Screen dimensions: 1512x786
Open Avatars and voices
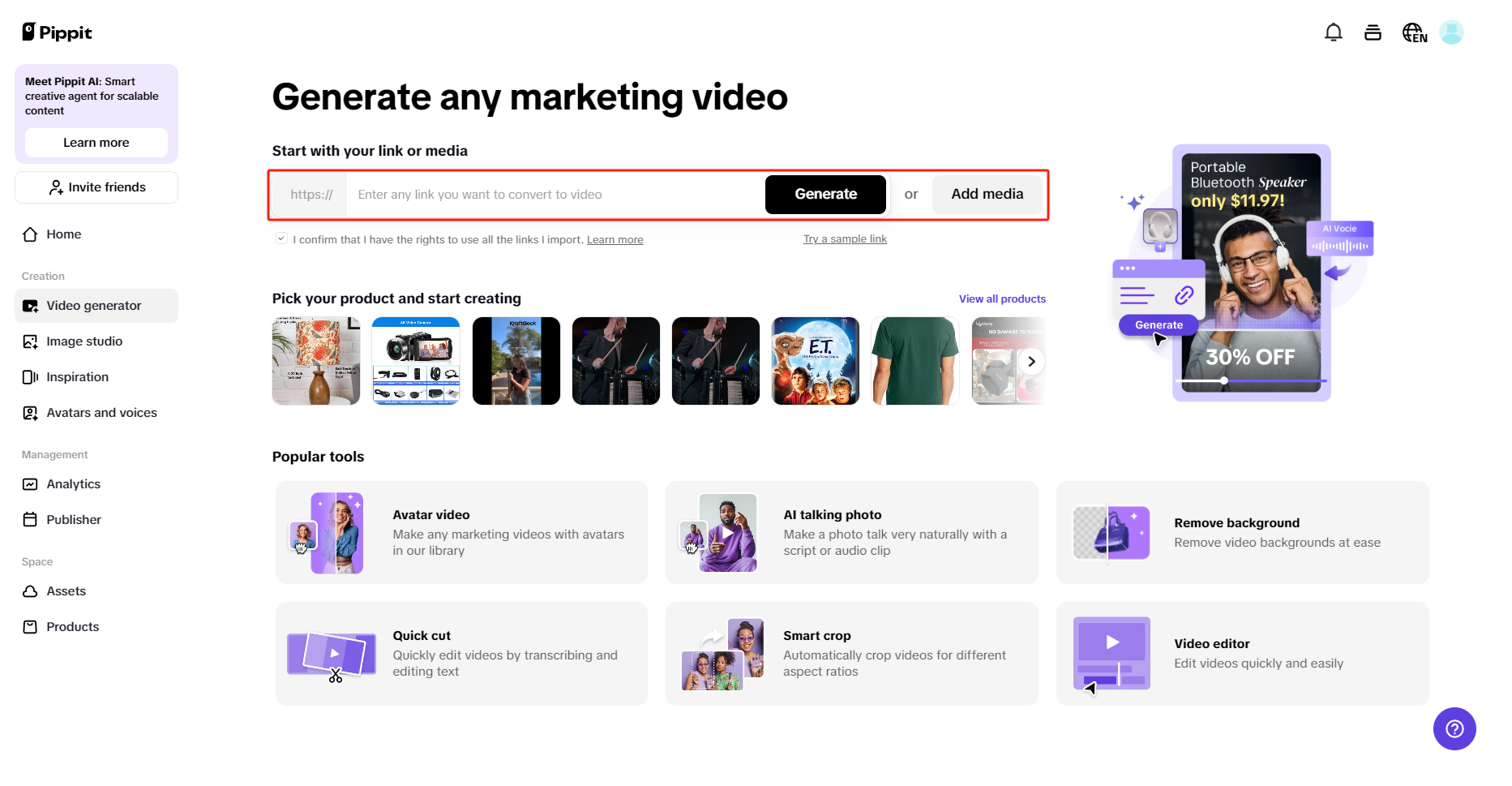pyautogui.click(x=101, y=413)
